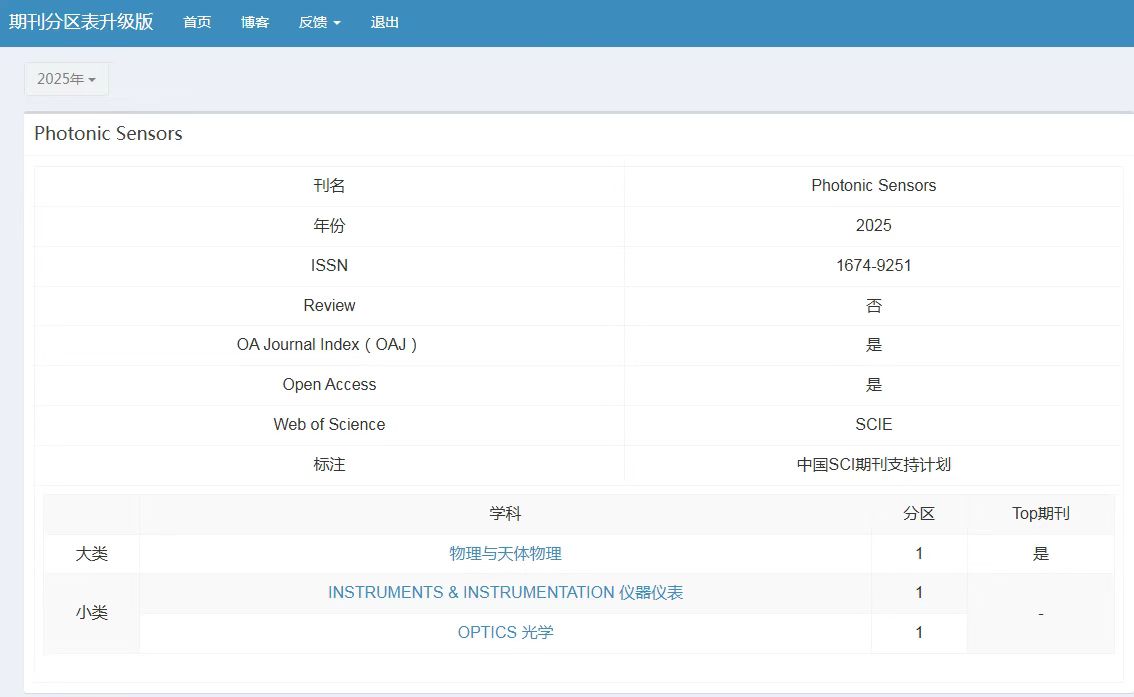Click the Top期刊 column header
The width and height of the screenshot is (1134, 697).
pos(1040,514)
